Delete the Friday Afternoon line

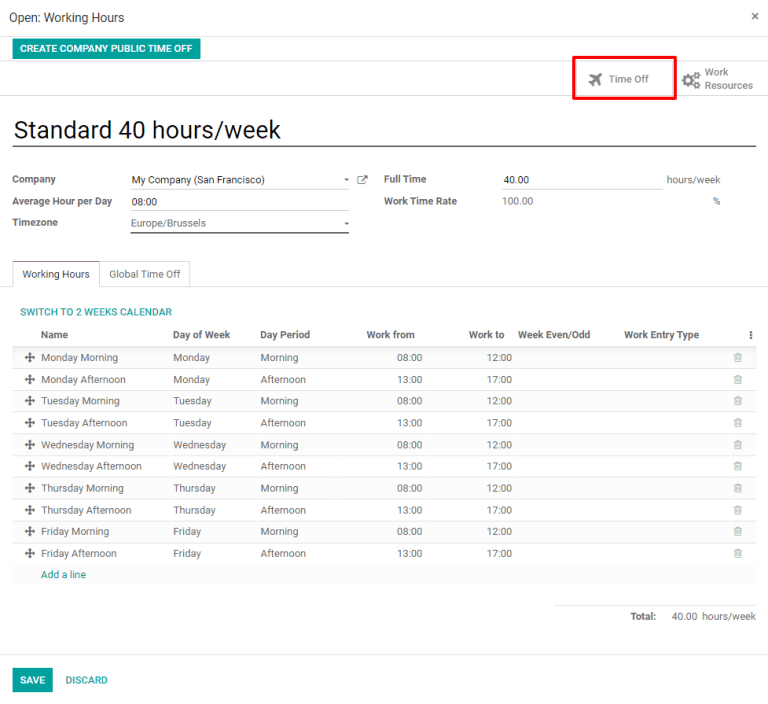[738, 554]
